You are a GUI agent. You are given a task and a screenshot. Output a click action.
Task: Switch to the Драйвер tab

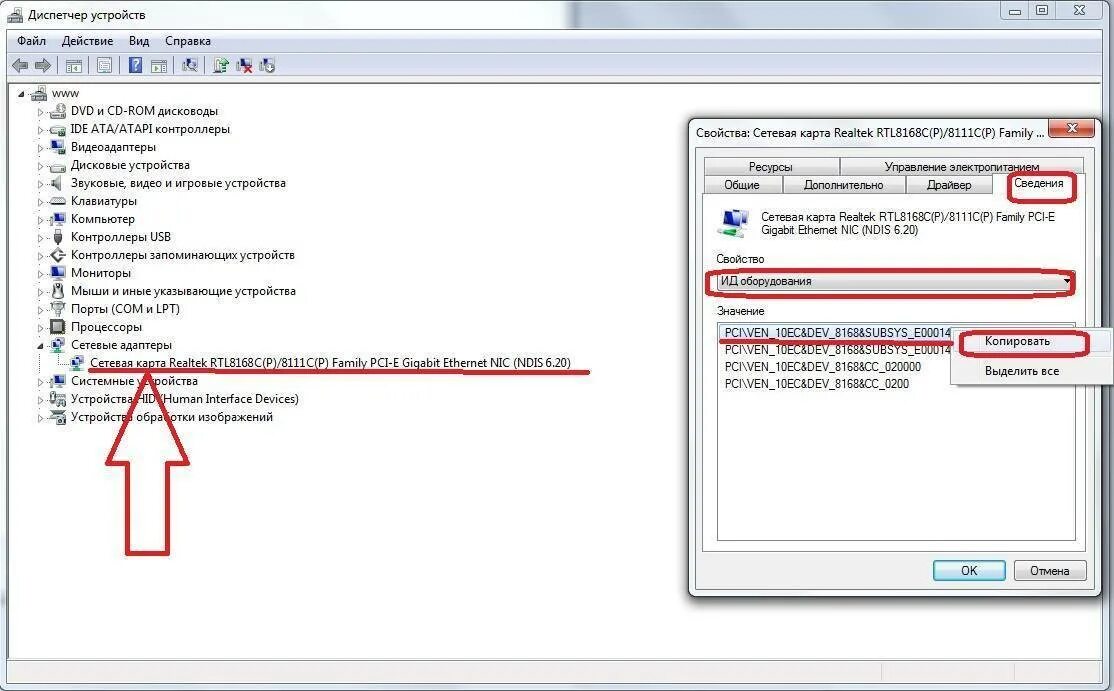948,185
